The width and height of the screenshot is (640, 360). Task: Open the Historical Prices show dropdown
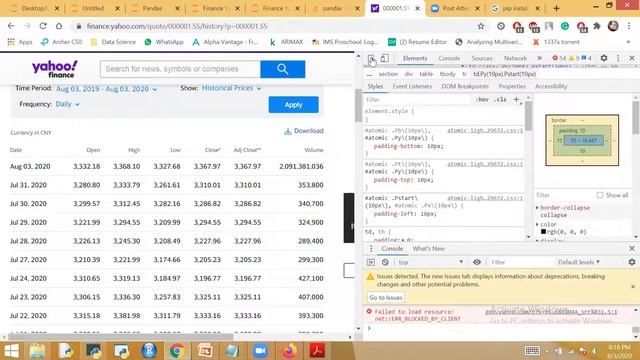[x=231, y=88]
